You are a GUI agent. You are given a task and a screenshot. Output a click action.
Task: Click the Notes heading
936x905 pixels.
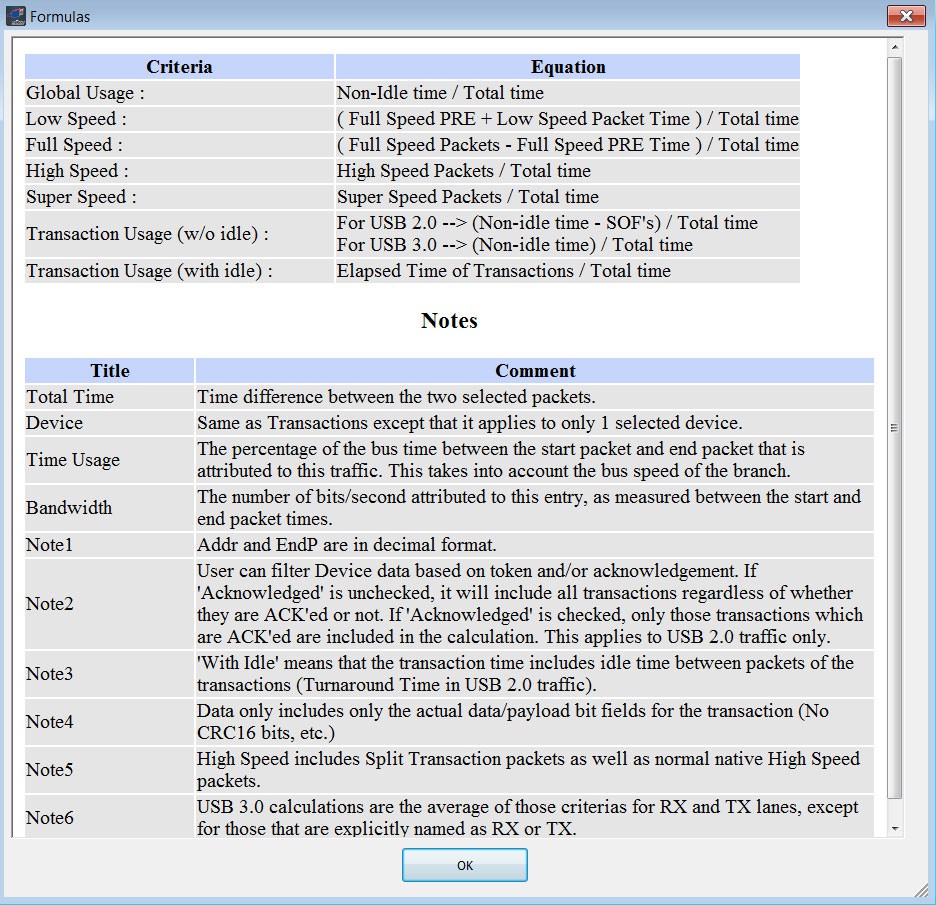(449, 321)
